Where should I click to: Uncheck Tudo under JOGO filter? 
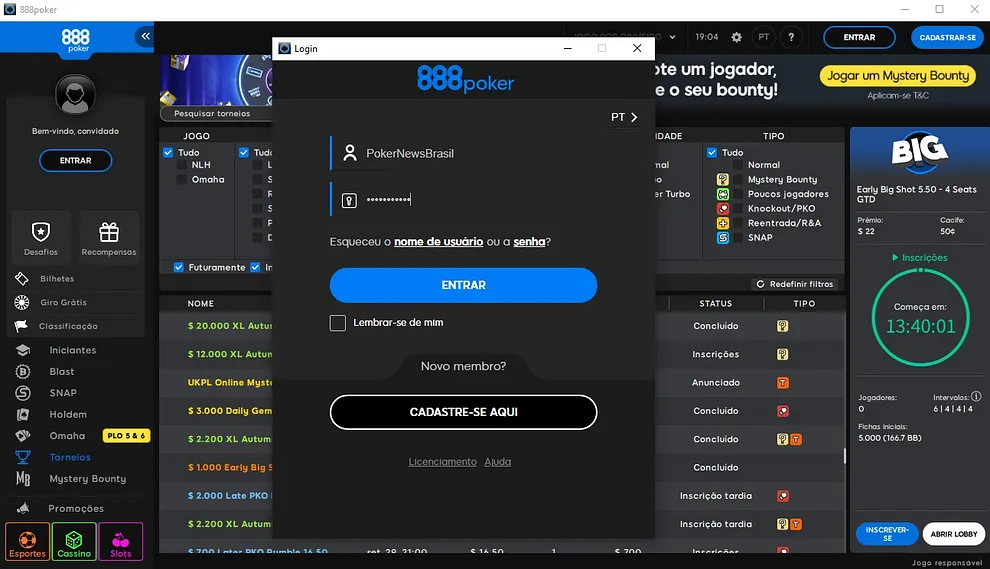click(168, 152)
